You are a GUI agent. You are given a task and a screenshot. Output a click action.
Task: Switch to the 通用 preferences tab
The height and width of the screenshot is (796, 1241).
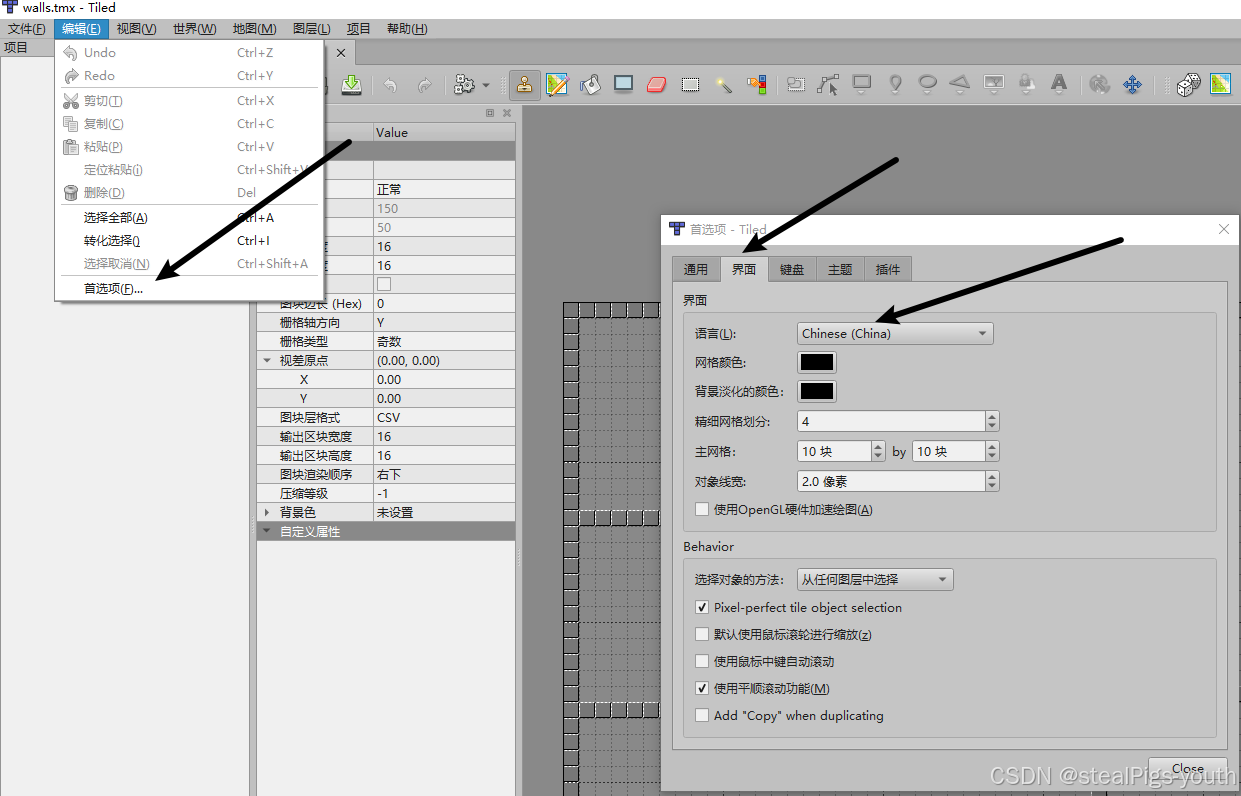(x=696, y=269)
